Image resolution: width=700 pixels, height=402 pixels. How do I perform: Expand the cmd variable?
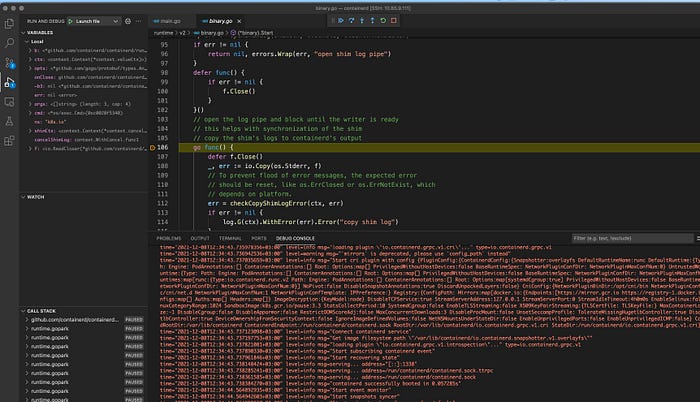[30, 113]
